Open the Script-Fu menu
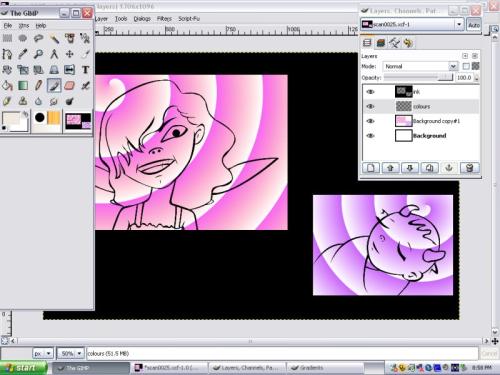 click(189, 19)
